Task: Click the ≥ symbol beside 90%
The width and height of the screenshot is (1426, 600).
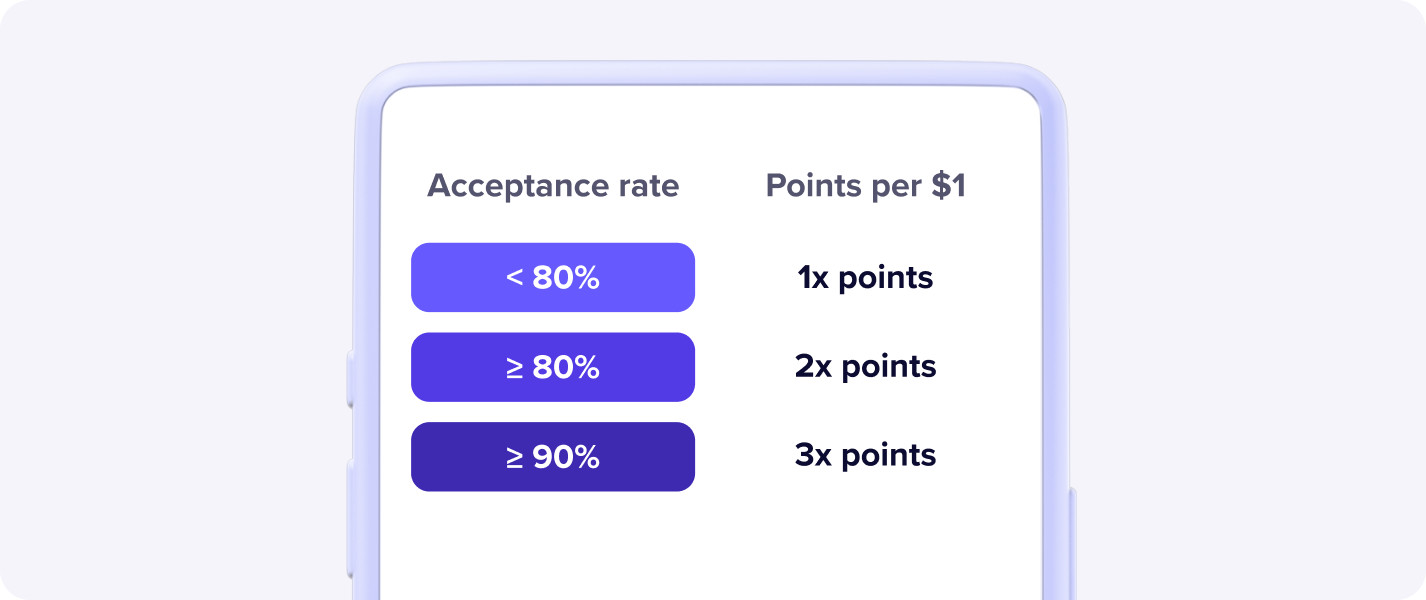Action: pos(515,458)
